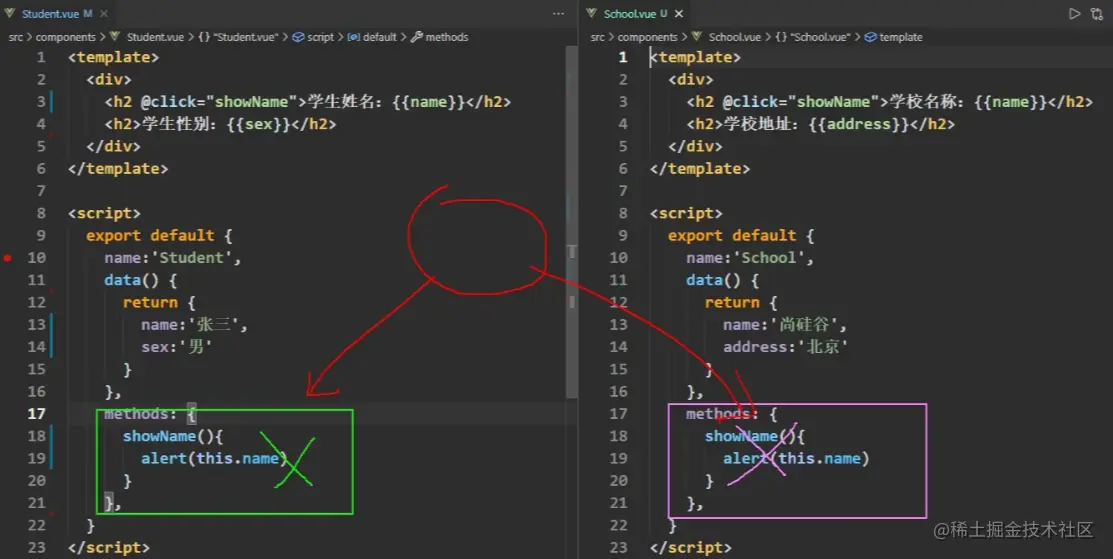
Task: Click the 学生性别 h2 line in Student.vue
Action: click(220, 124)
